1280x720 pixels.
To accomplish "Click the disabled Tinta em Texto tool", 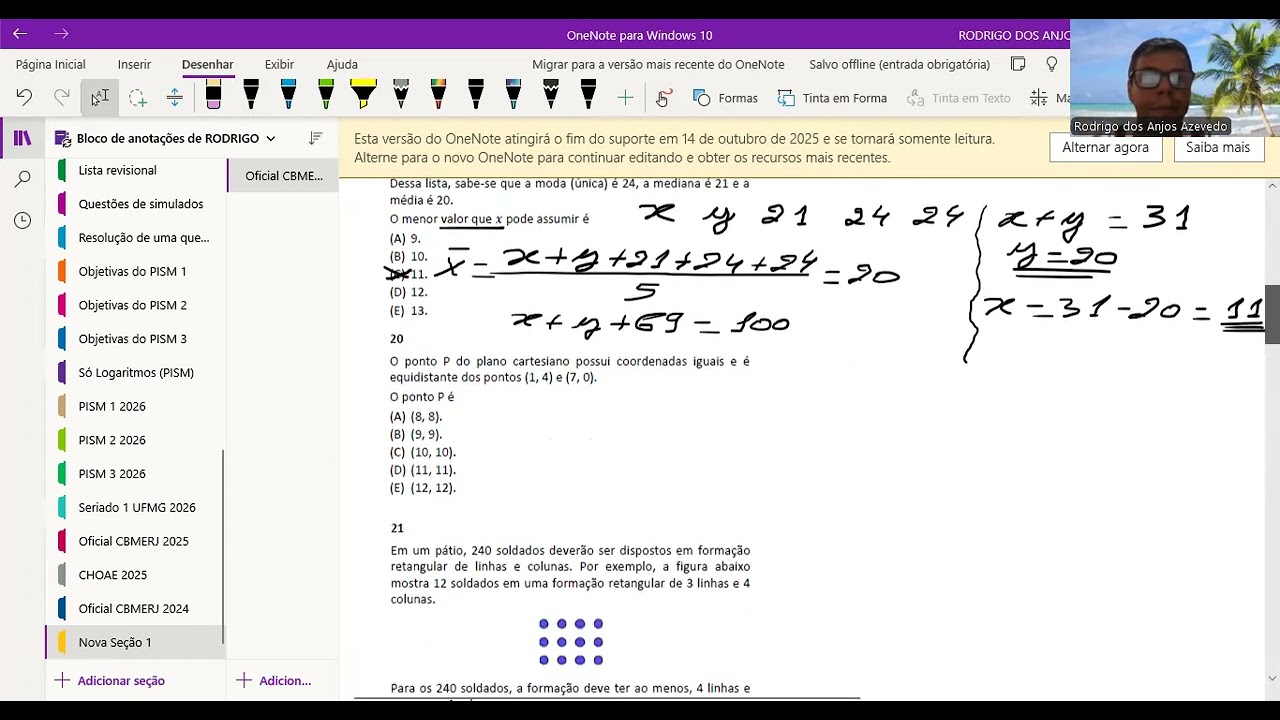I will (x=958, y=98).
